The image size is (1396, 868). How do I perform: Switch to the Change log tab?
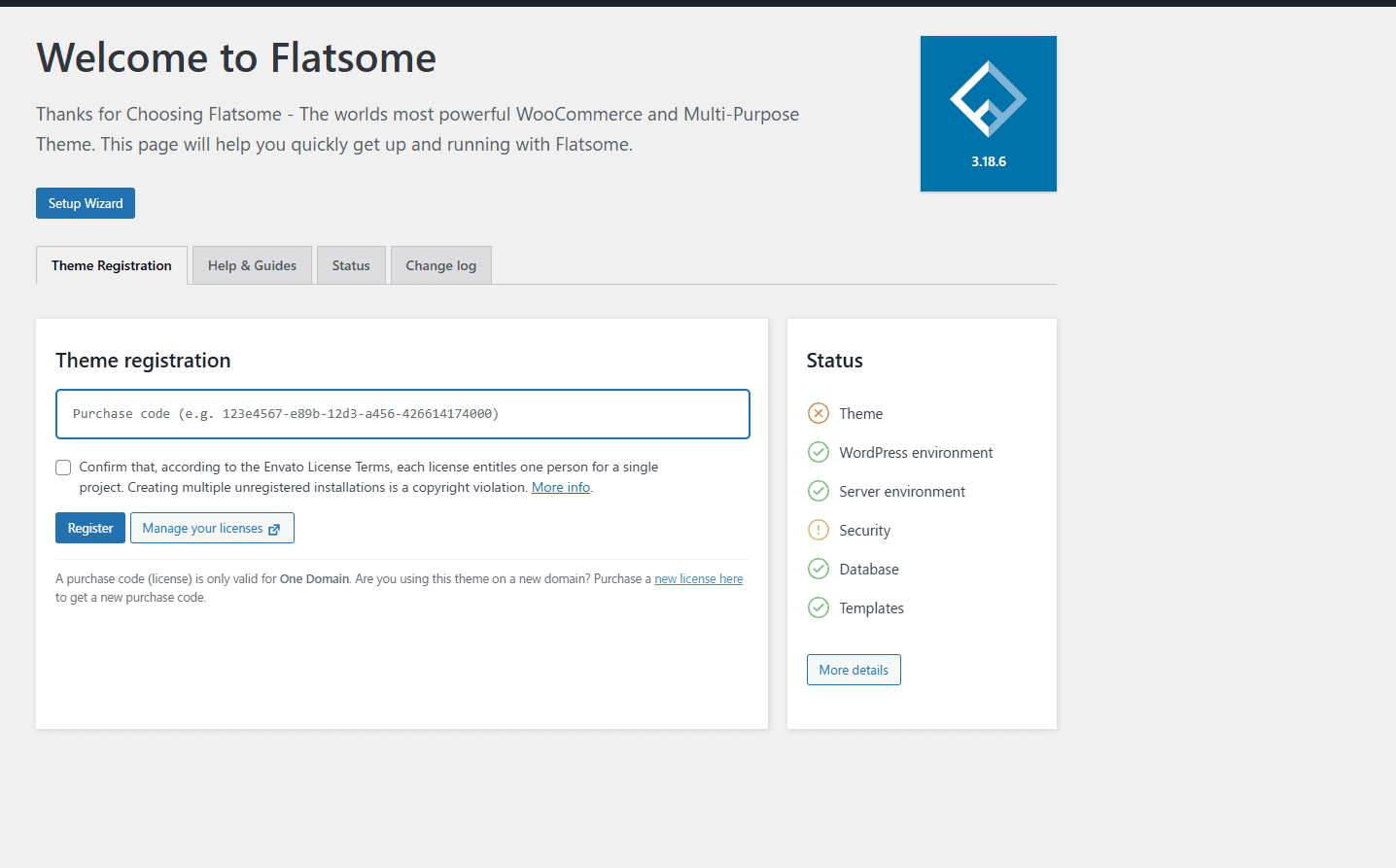tap(440, 265)
